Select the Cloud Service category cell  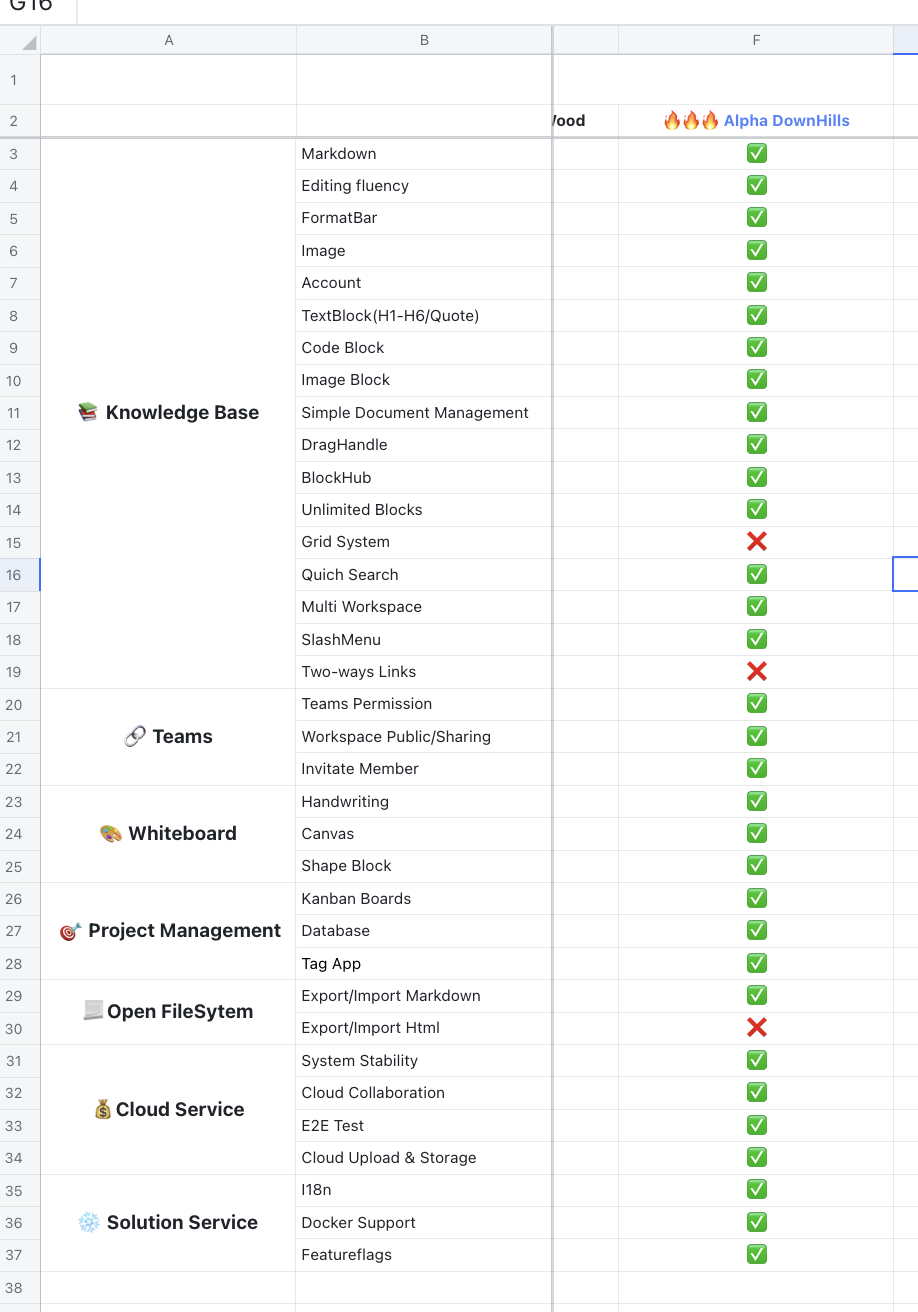pos(168,1109)
